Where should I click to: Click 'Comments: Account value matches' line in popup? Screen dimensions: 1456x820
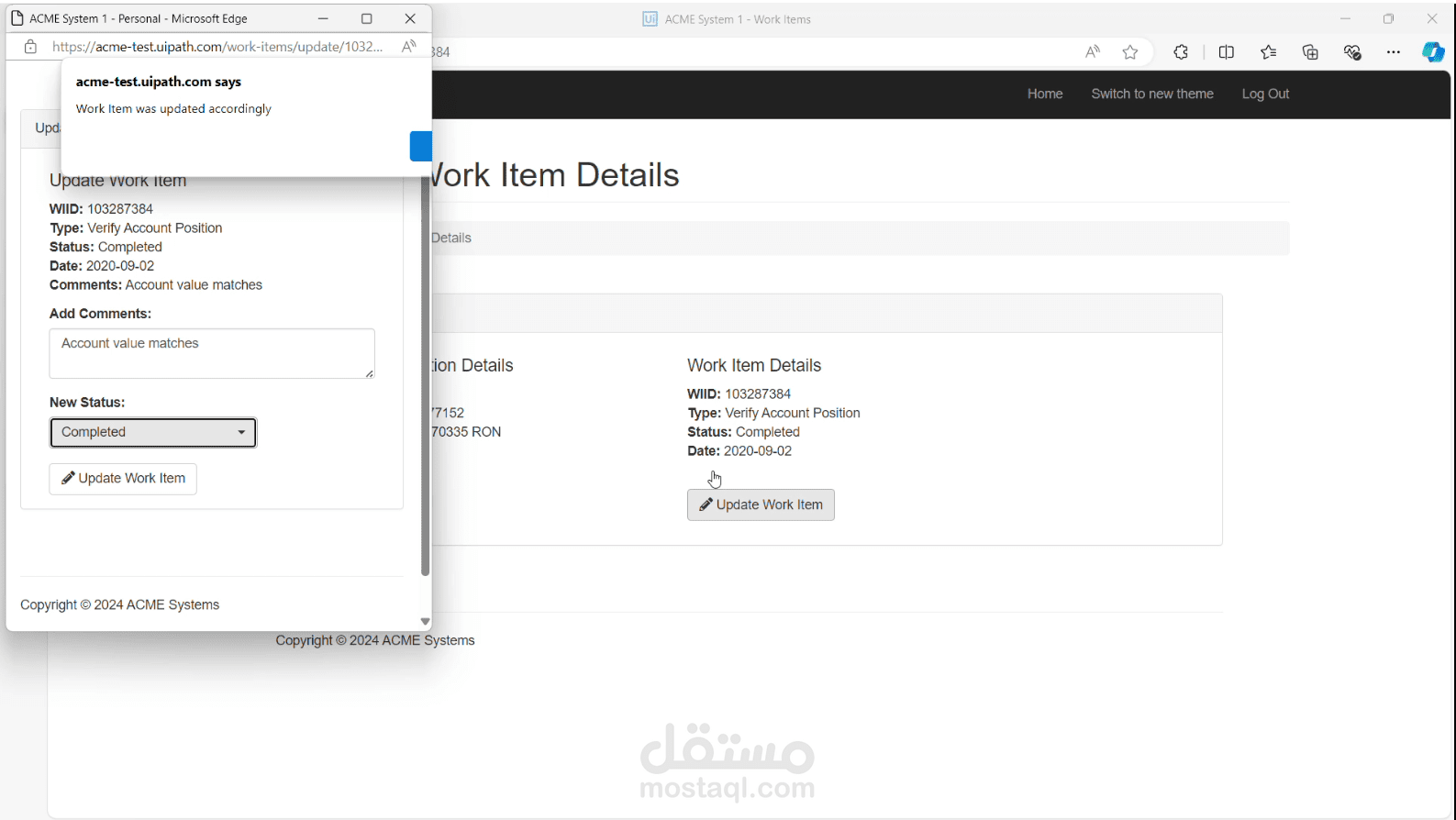click(x=156, y=285)
